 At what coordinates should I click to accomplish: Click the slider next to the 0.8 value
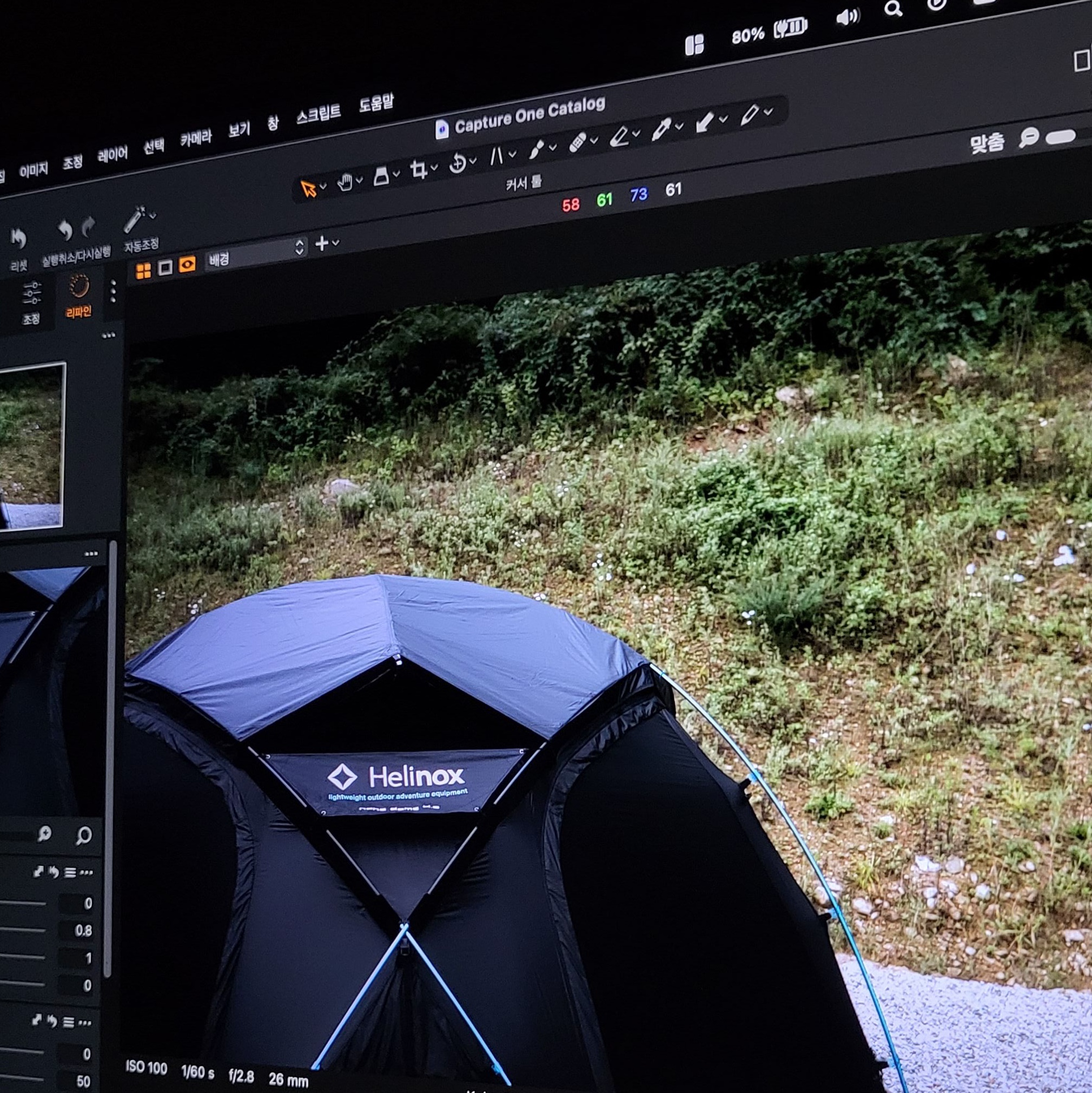point(23,930)
